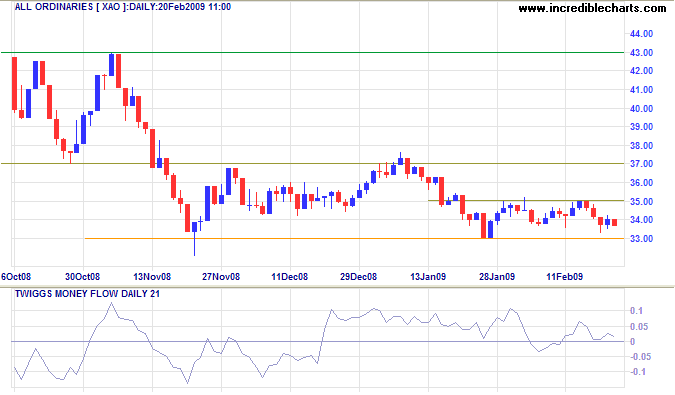Select the 29Dec08 date axis label
Image resolution: width=675 pixels, height=395 pixels.
pyautogui.click(x=359, y=277)
